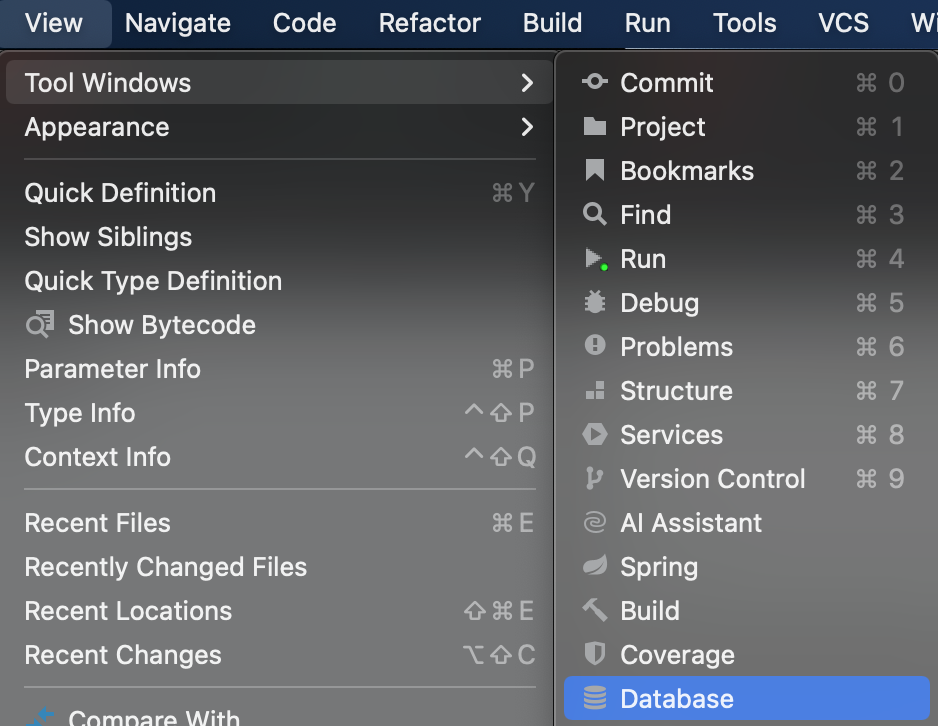Click the Commit tool window icon
The height and width of the screenshot is (726, 938).
tap(595, 82)
